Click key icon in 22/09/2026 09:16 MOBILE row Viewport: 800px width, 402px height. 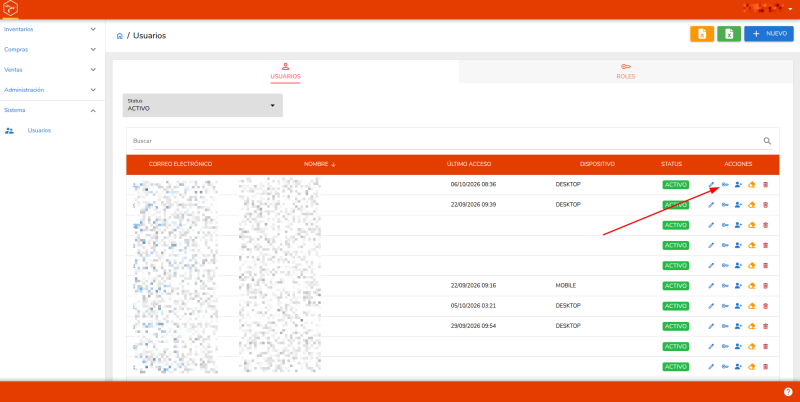(725, 286)
